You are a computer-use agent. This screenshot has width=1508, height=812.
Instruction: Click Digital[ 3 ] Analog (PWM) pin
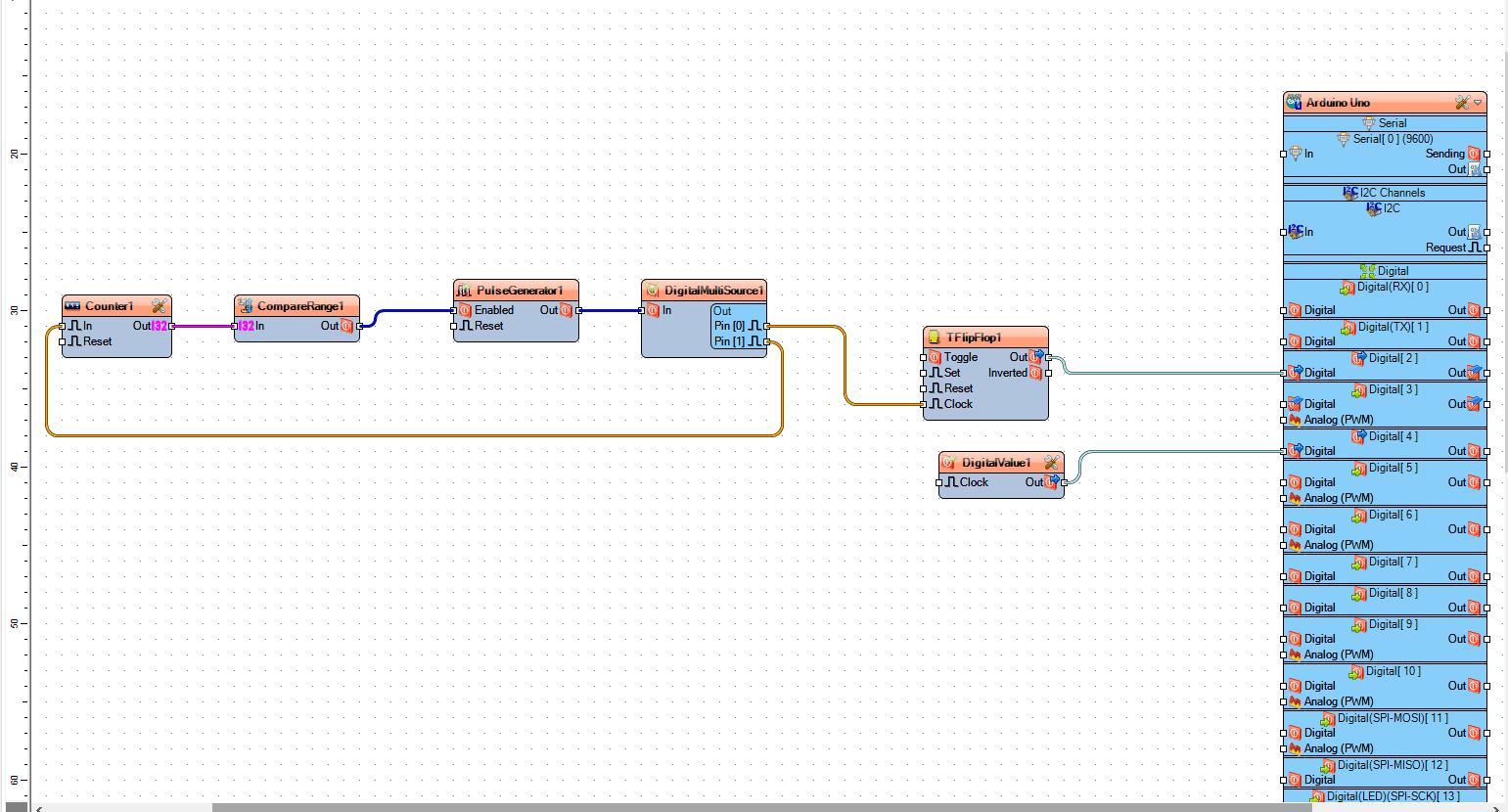tap(1284, 420)
